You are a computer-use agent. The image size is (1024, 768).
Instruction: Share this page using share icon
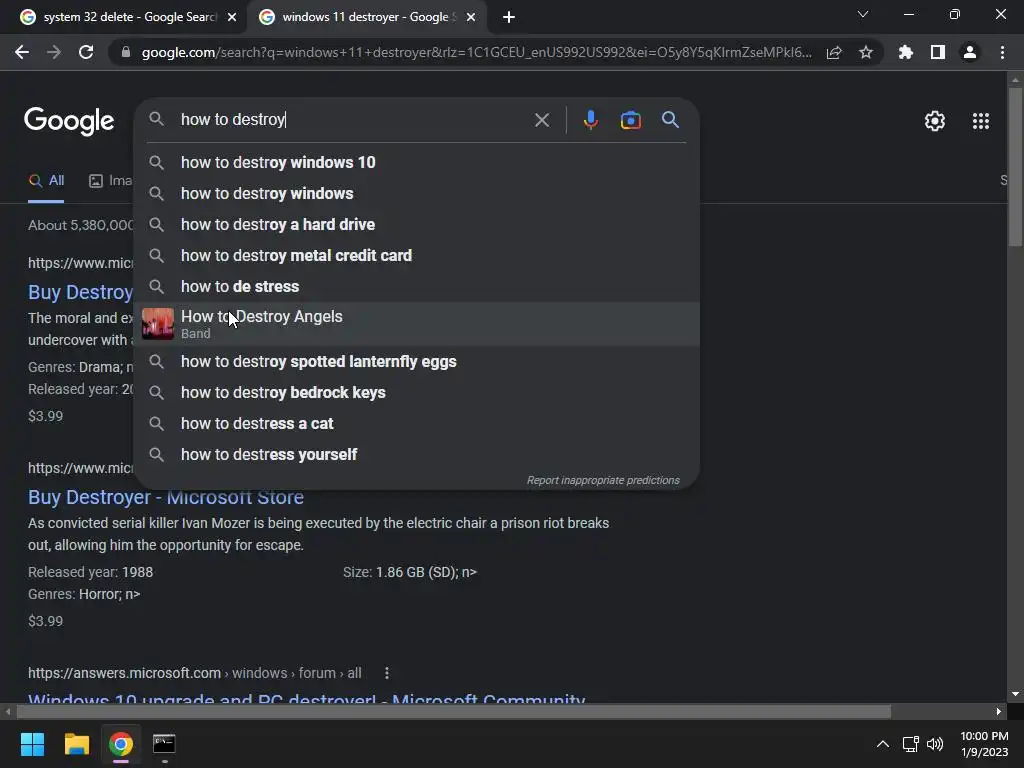(x=834, y=52)
